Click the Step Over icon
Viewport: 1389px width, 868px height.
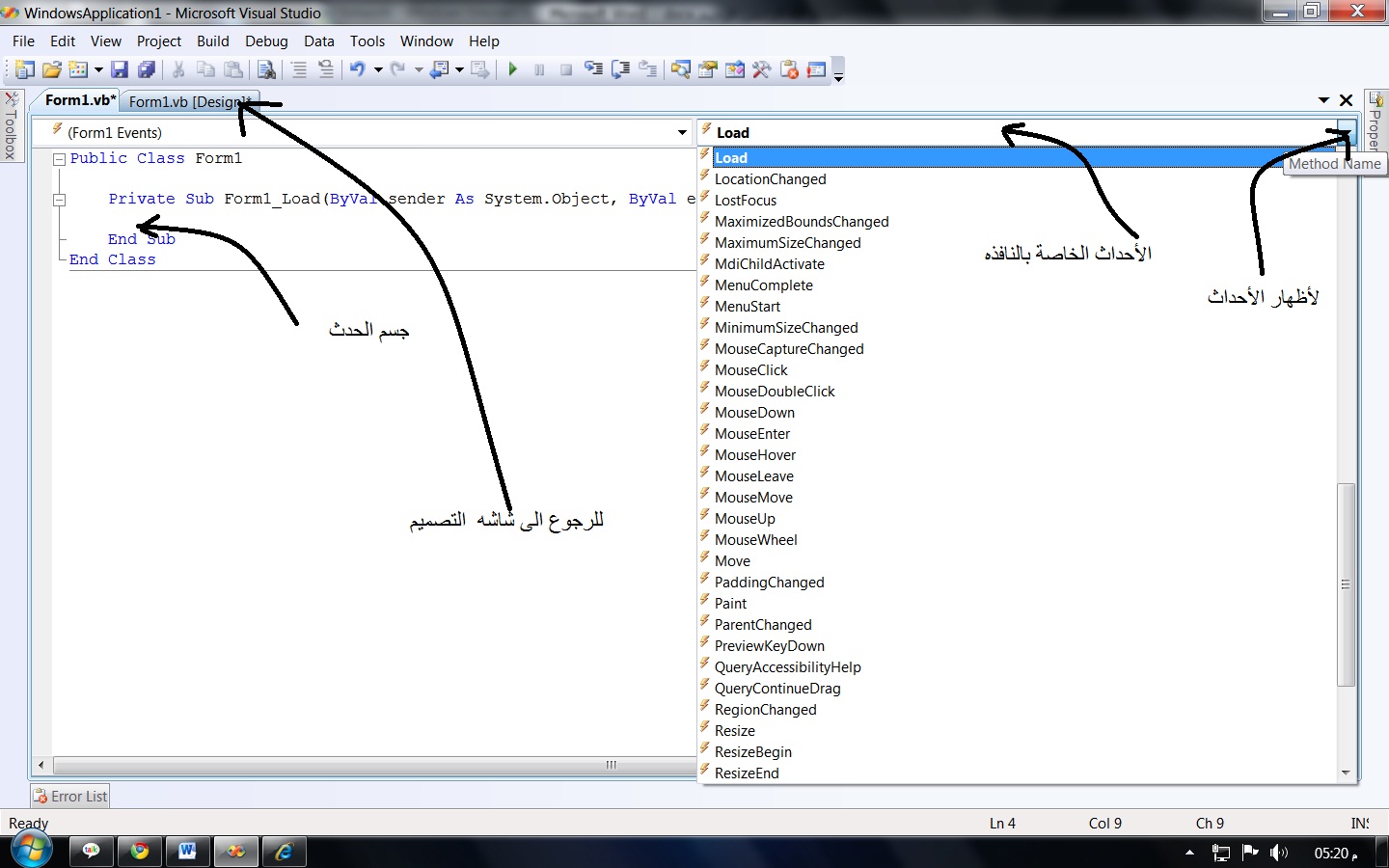[621, 69]
